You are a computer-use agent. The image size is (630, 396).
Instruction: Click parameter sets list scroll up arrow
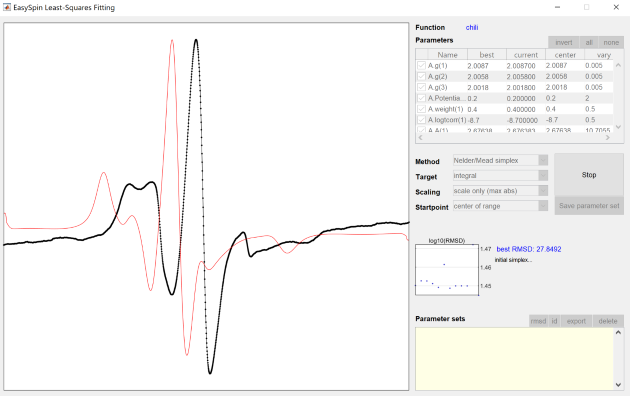618,333
